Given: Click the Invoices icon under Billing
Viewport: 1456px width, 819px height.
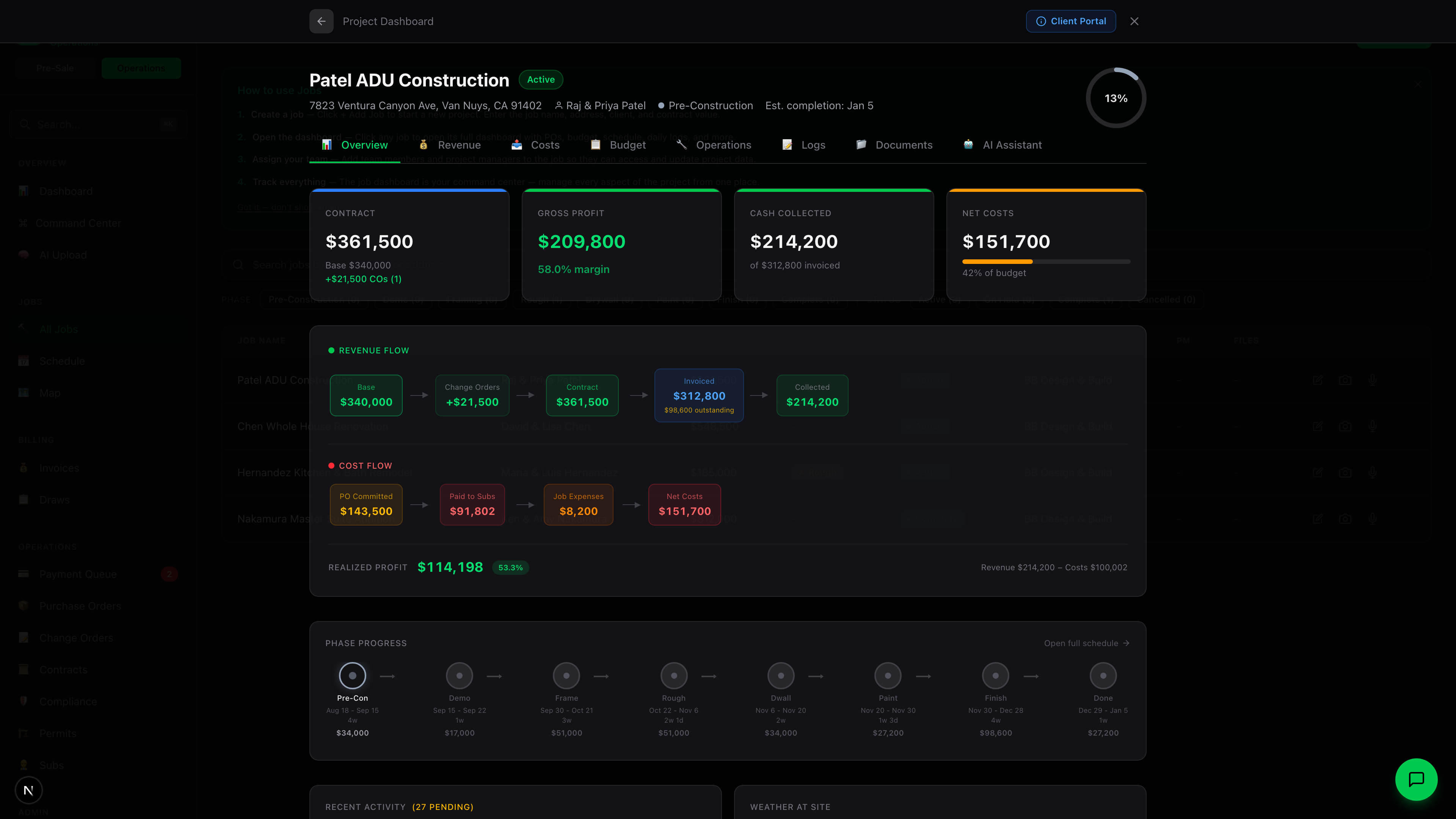Looking at the screenshot, I should [23, 468].
